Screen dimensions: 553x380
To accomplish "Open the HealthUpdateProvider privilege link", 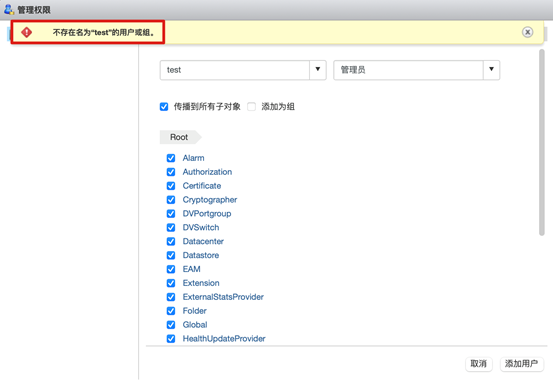I will click(x=224, y=339).
